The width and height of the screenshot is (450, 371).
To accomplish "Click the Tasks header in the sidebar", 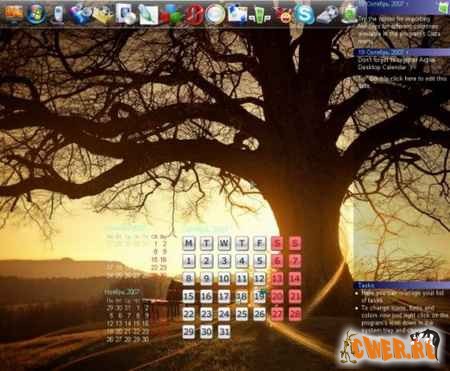I will (402, 285).
